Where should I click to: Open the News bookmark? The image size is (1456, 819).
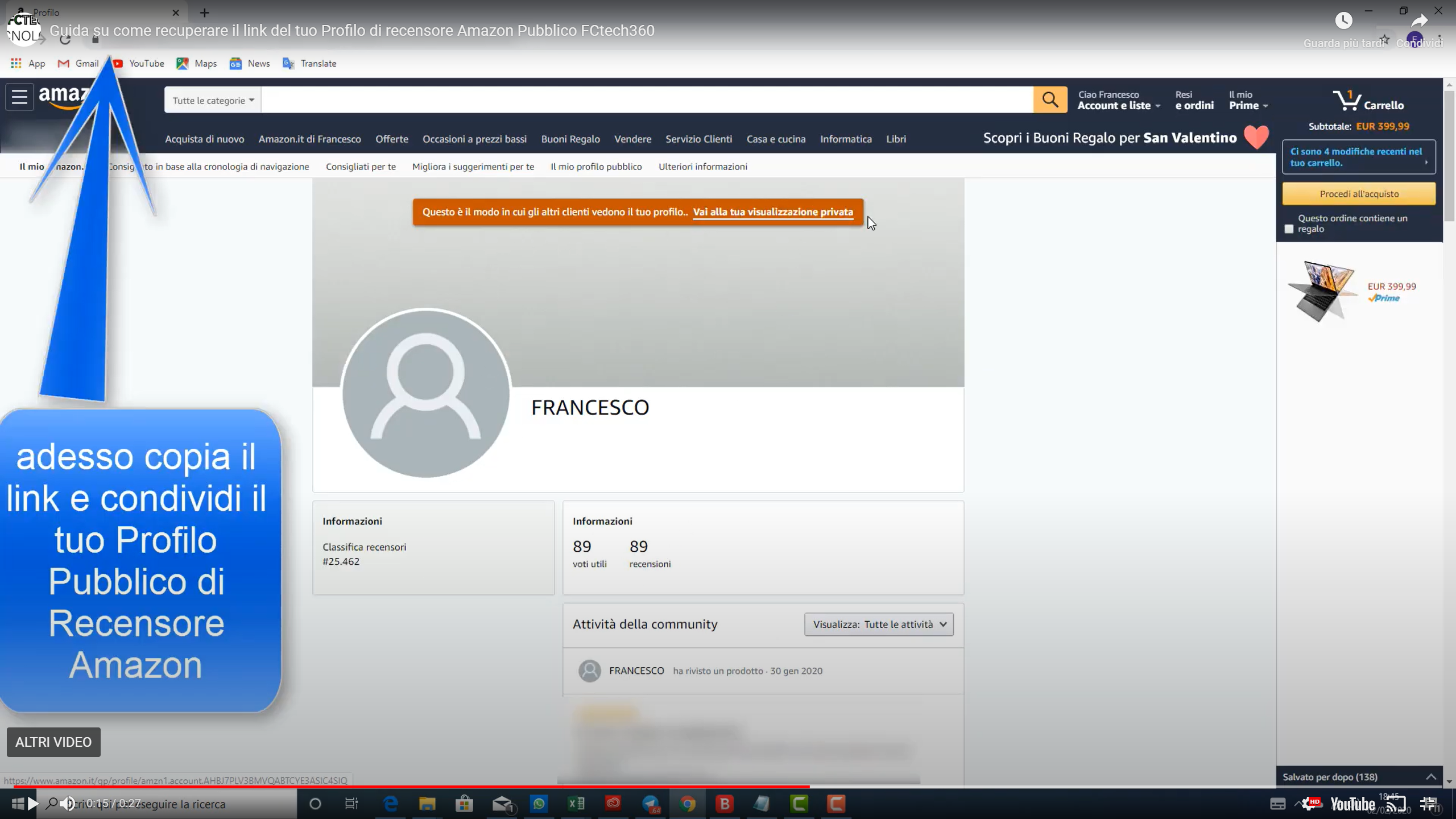[x=250, y=63]
